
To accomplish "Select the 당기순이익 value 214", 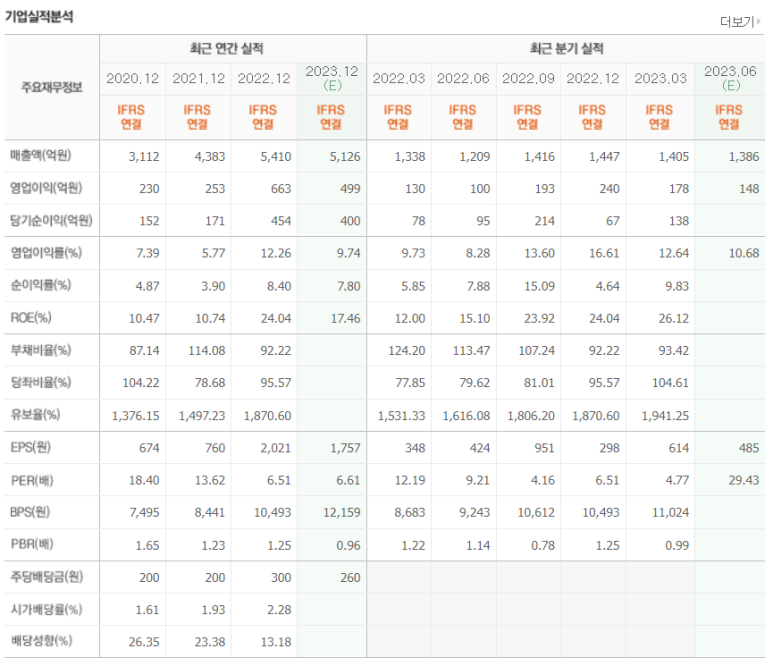I will click(x=545, y=221).
